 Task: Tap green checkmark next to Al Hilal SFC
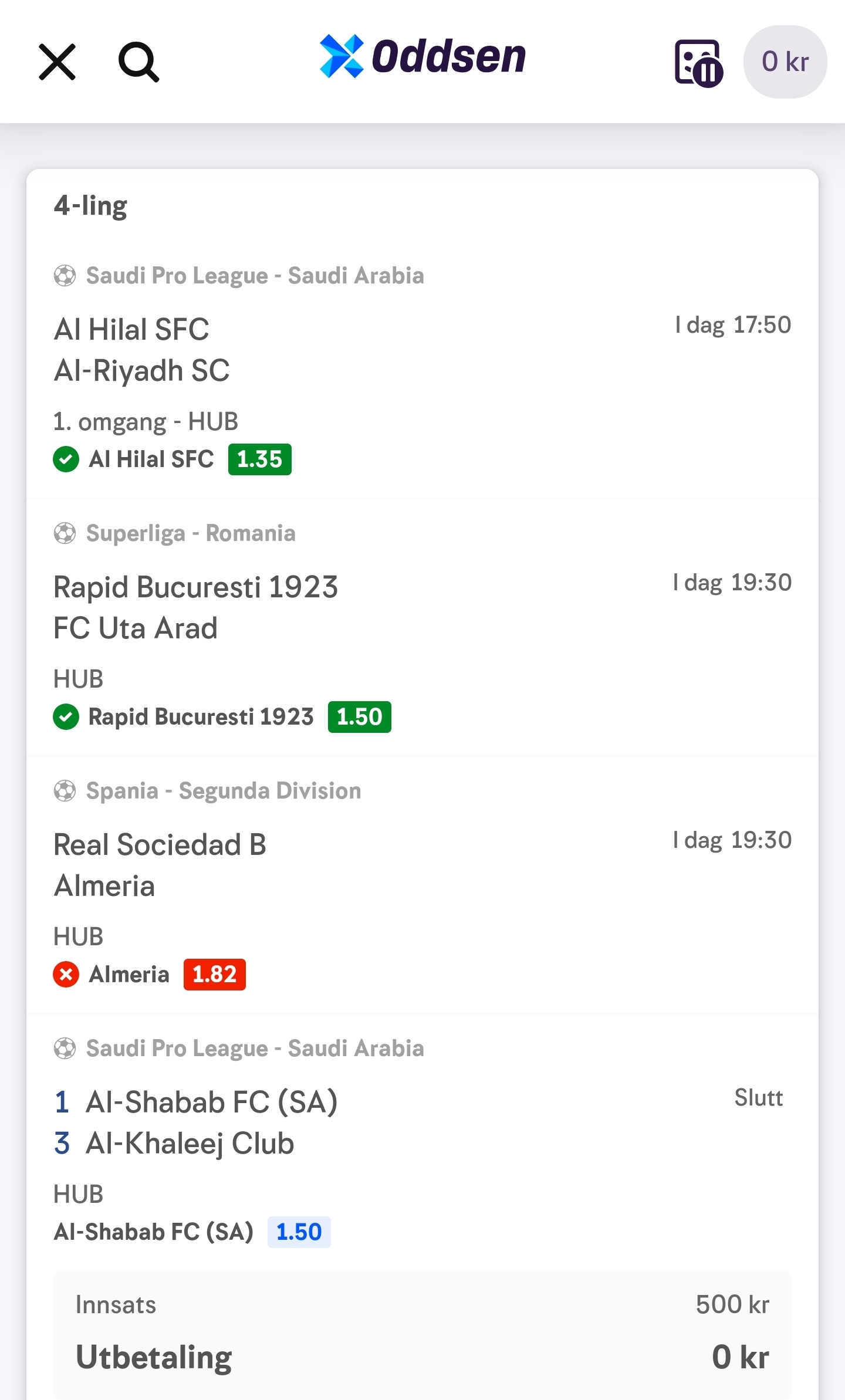click(66, 459)
